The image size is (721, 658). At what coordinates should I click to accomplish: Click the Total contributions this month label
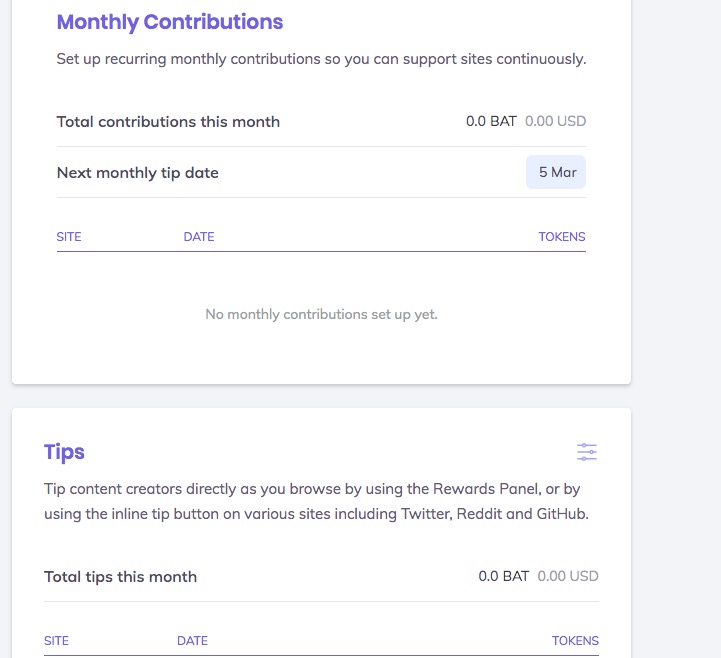(x=168, y=122)
